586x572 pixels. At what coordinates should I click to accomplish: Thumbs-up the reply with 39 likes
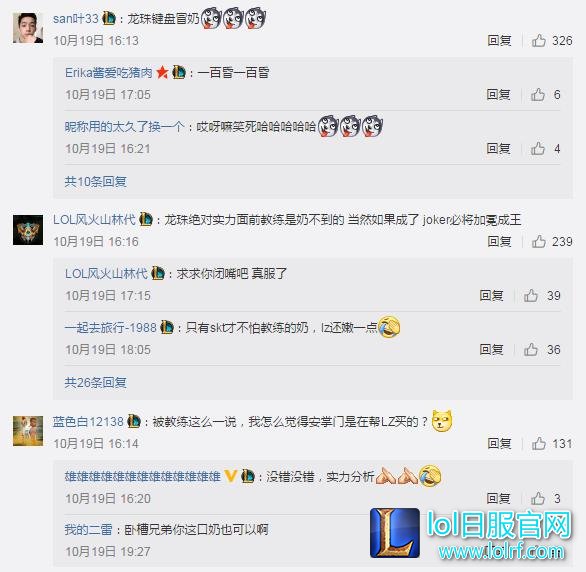pyautogui.click(x=531, y=296)
